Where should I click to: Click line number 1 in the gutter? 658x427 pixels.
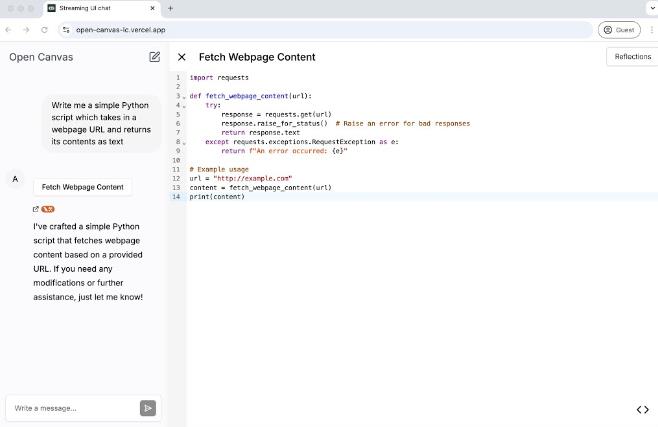pos(178,78)
